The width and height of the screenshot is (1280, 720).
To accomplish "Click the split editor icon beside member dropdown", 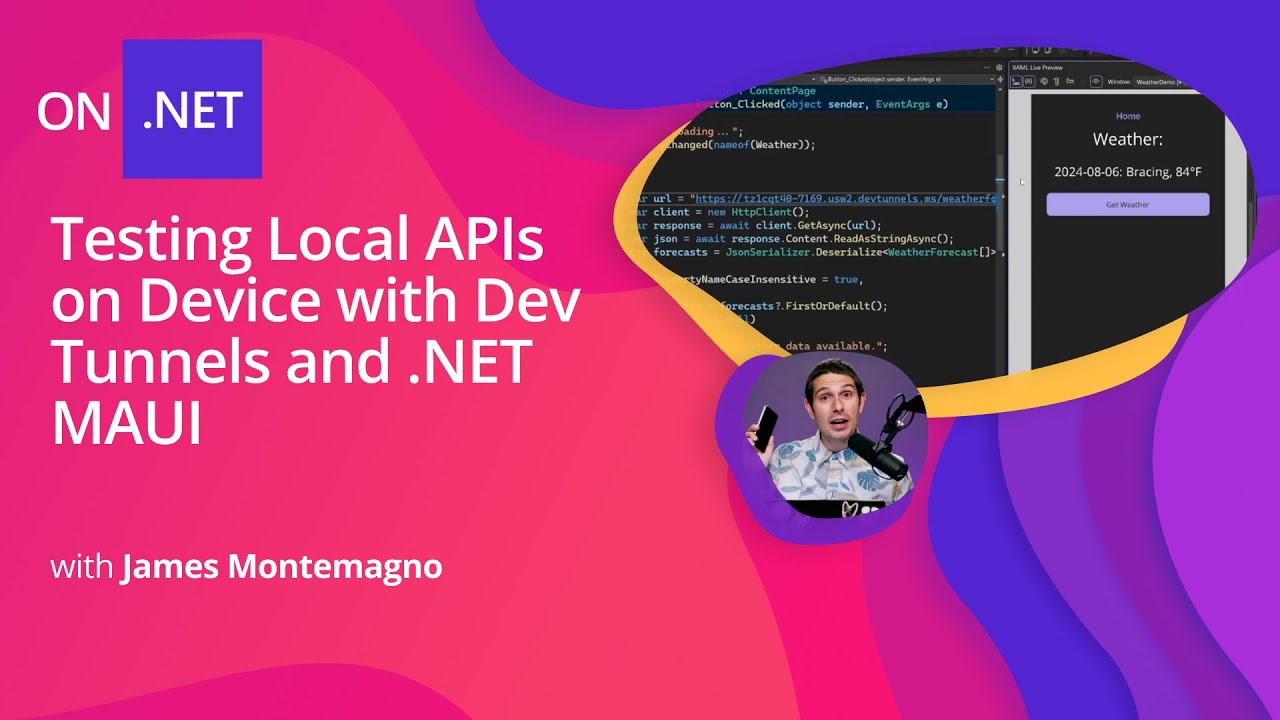I will 1000,79.
